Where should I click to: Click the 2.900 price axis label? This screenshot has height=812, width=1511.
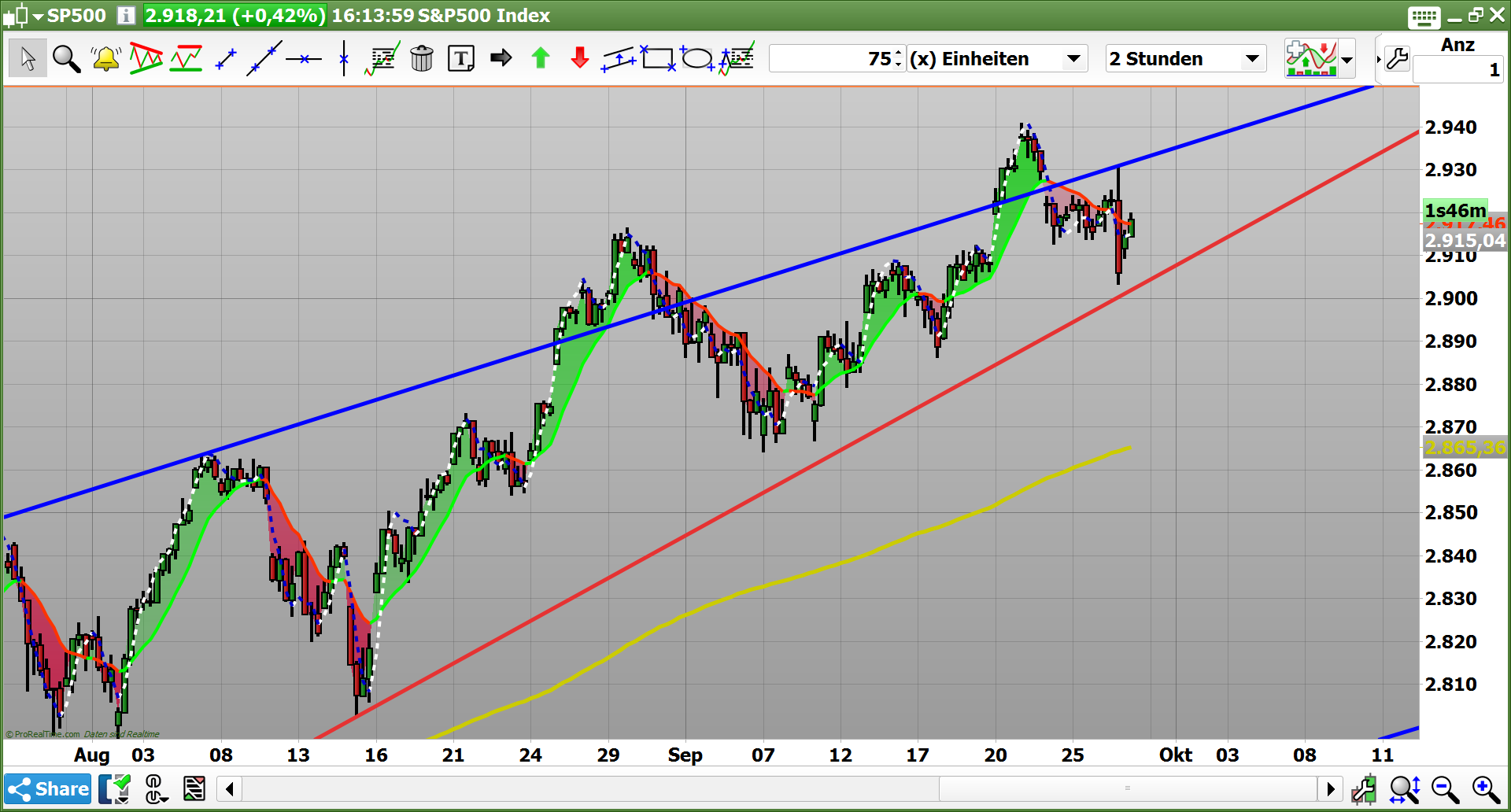pyautogui.click(x=1451, y=298)
